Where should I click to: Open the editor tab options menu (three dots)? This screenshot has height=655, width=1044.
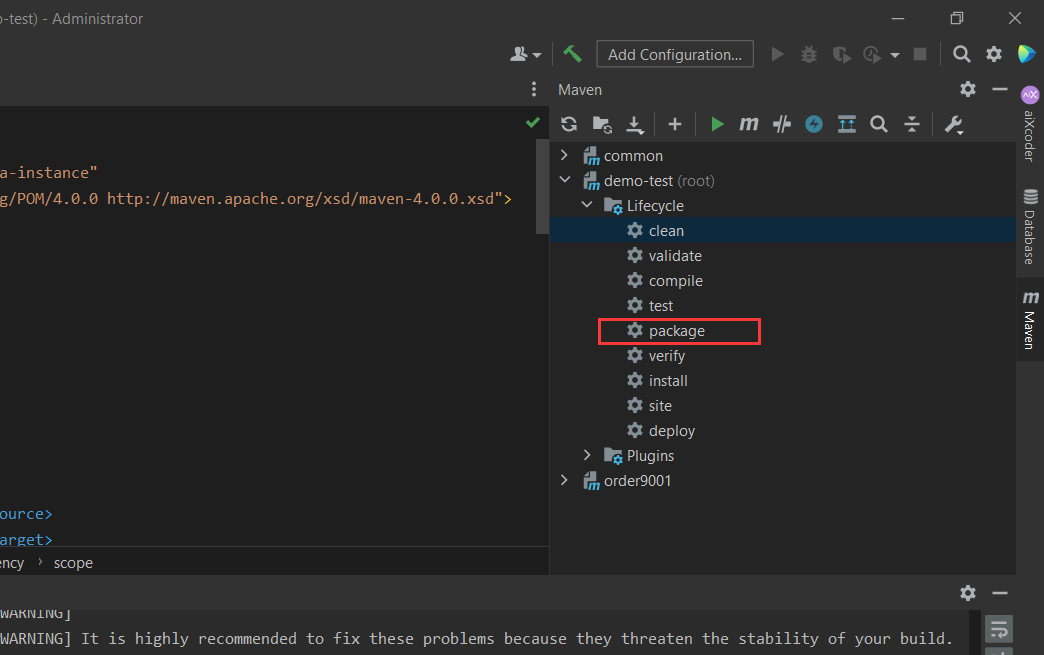[533, 89]
